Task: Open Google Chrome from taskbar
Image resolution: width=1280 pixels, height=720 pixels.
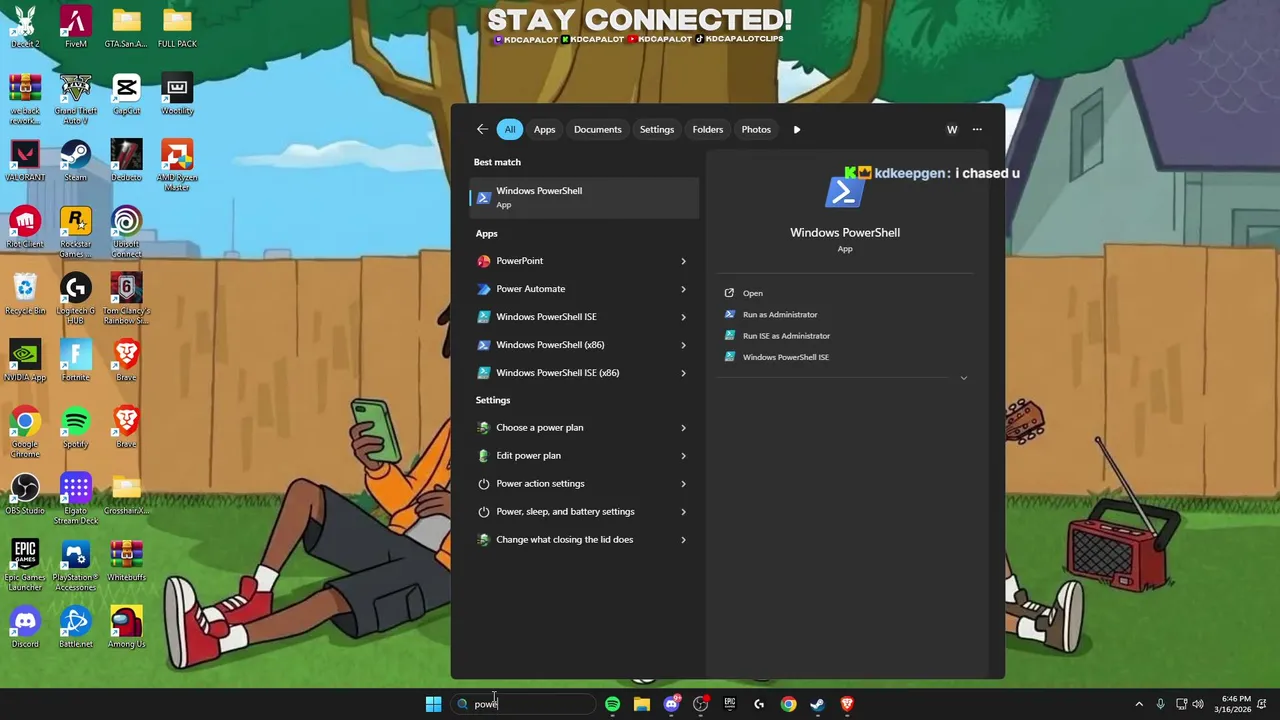Action: point(788,704)
